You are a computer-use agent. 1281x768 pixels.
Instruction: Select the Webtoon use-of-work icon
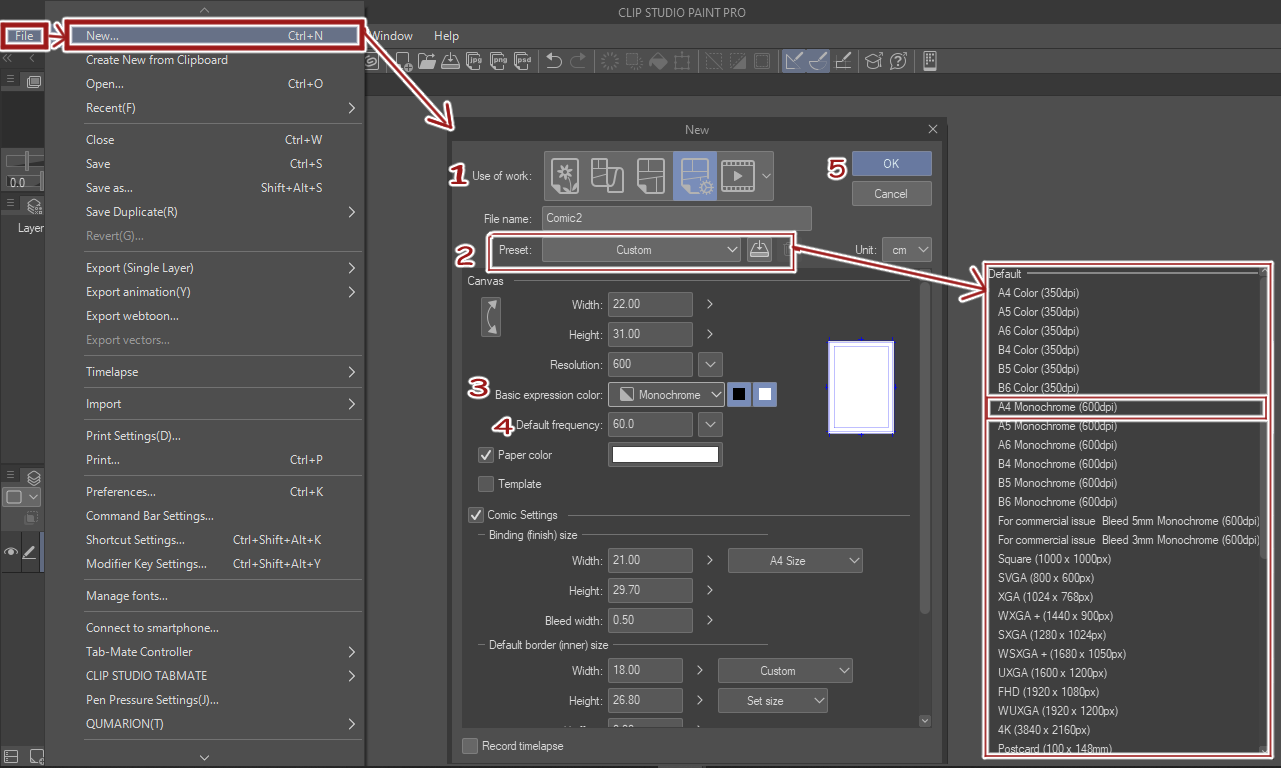click(x=608, y=176)
